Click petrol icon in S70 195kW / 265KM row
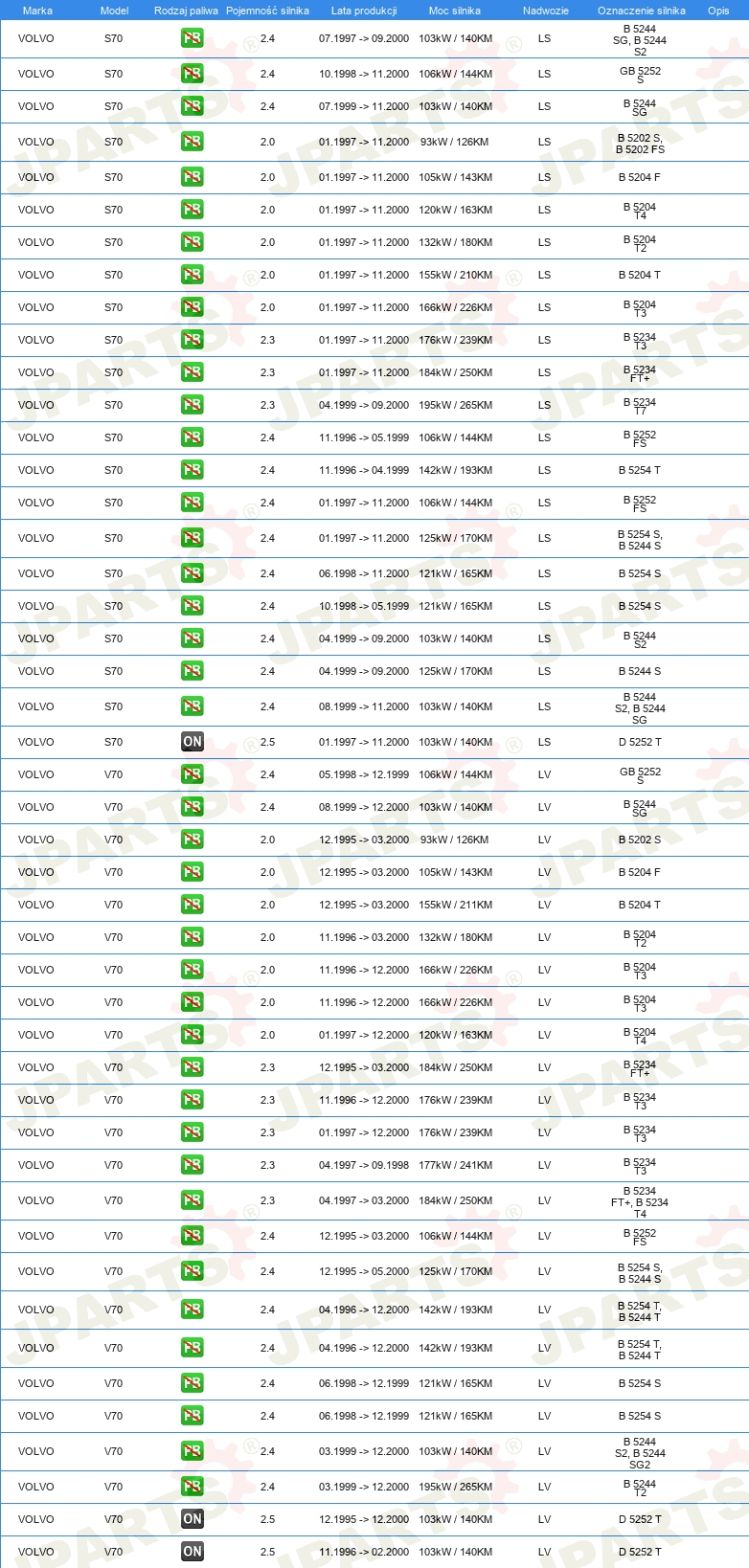This screenshot has width=749, height=1568. pos(193,405)
